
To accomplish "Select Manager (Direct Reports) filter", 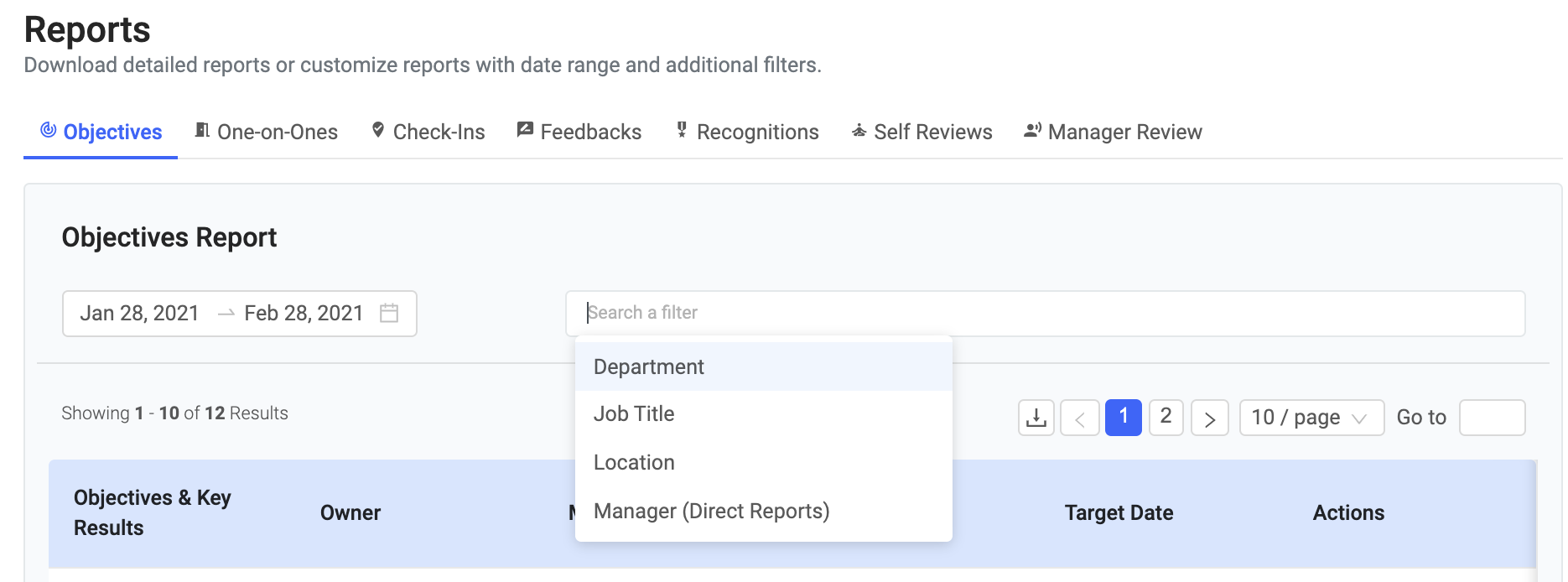I will [x=711, y=512].
